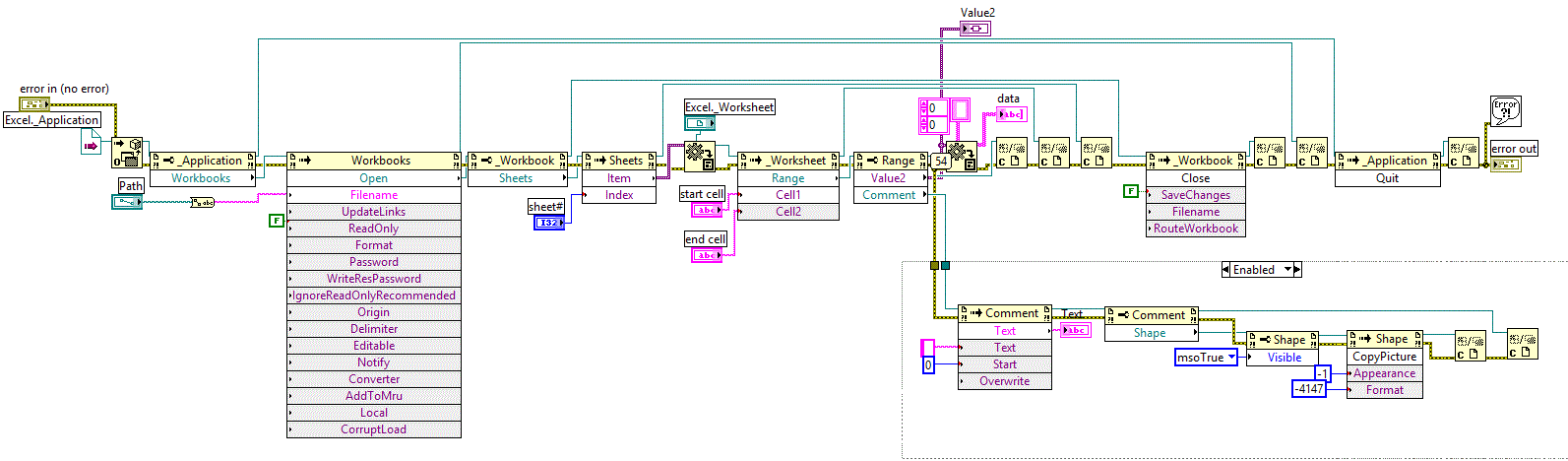Select the 0 constant wired to Start
Screen dimensions: 1568x461
[927, 365]
